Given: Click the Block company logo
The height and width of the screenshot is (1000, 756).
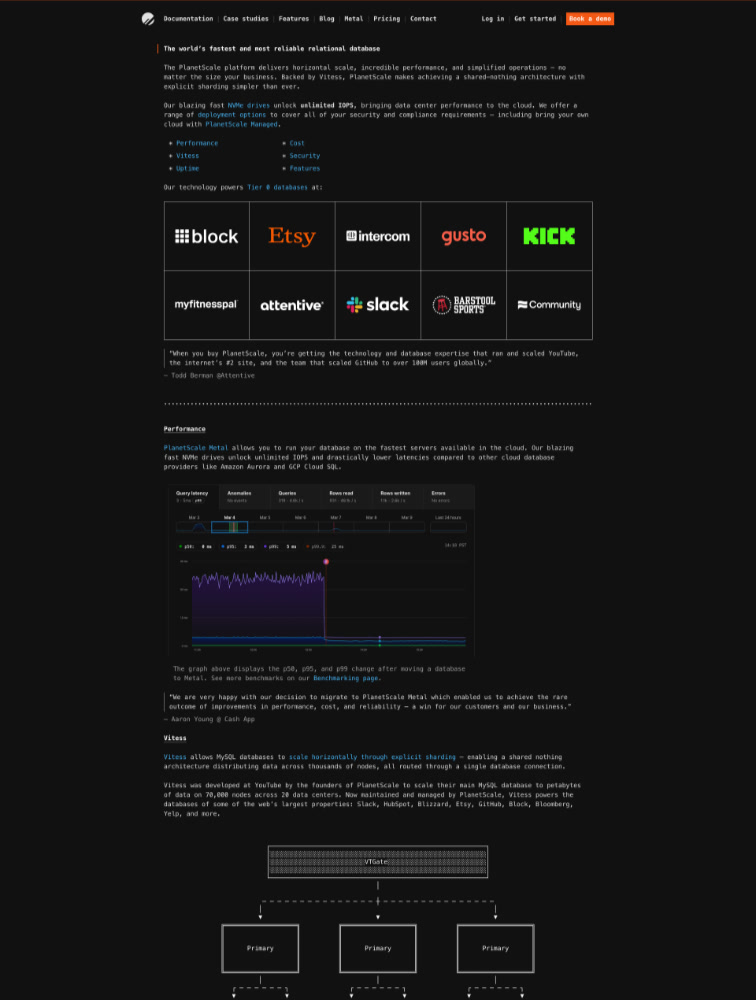Looking at the screenshot, I should (x=207, y=236).
